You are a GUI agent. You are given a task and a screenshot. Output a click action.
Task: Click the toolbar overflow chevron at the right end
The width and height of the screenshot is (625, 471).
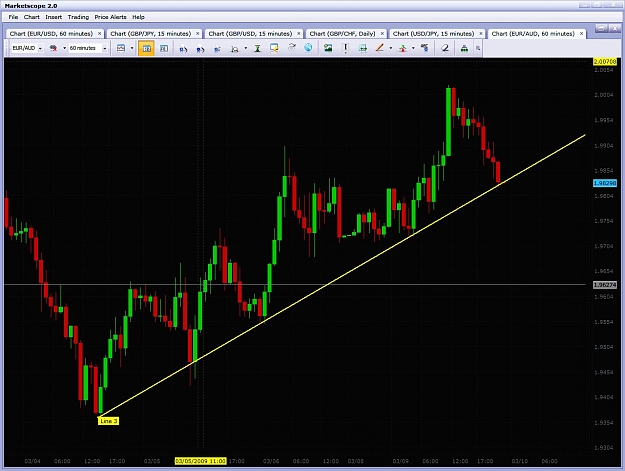pyautogui.click(x=478, y=48)
